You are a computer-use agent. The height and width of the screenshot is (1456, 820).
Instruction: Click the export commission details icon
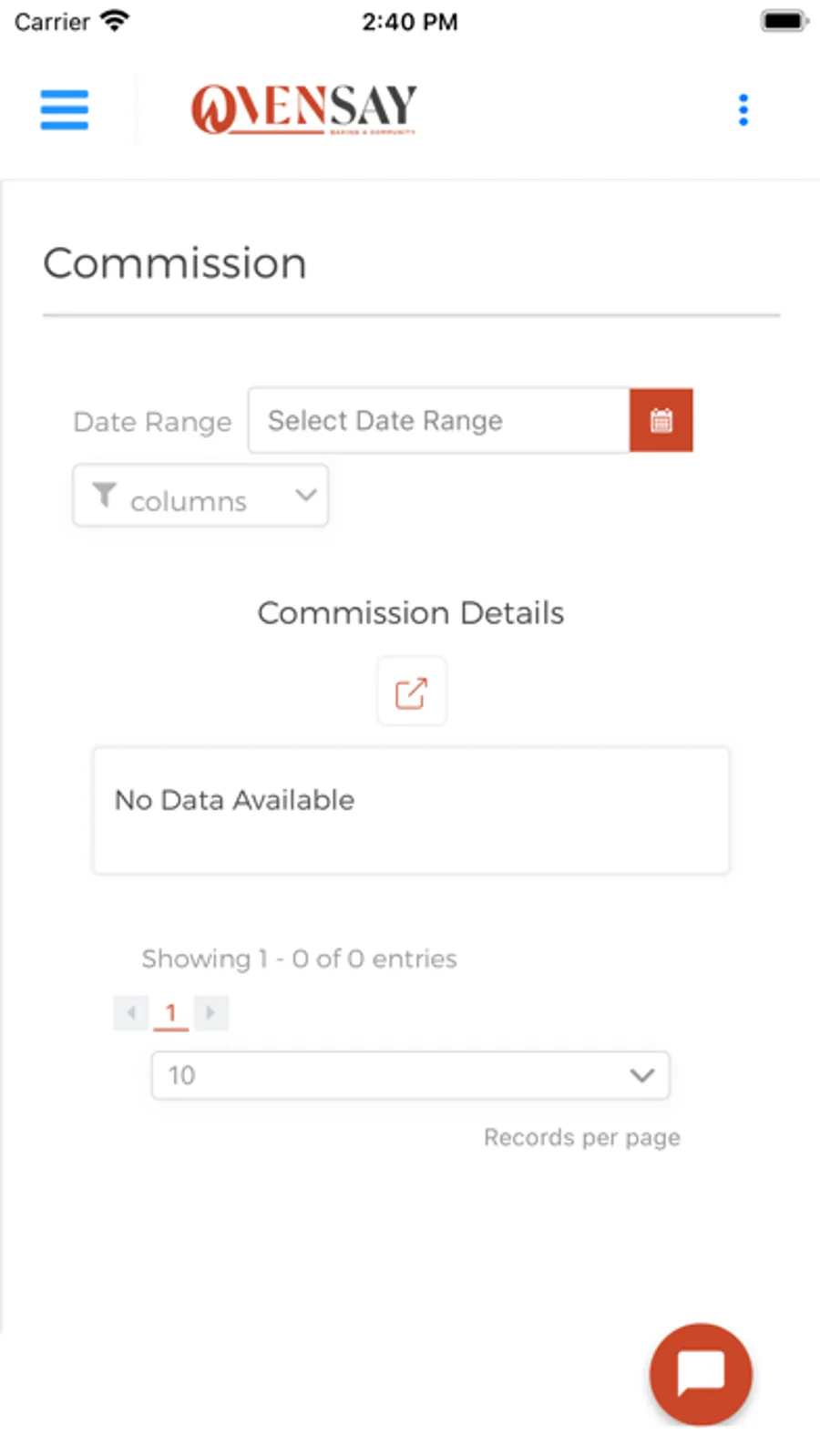click(x=411, y=692)
